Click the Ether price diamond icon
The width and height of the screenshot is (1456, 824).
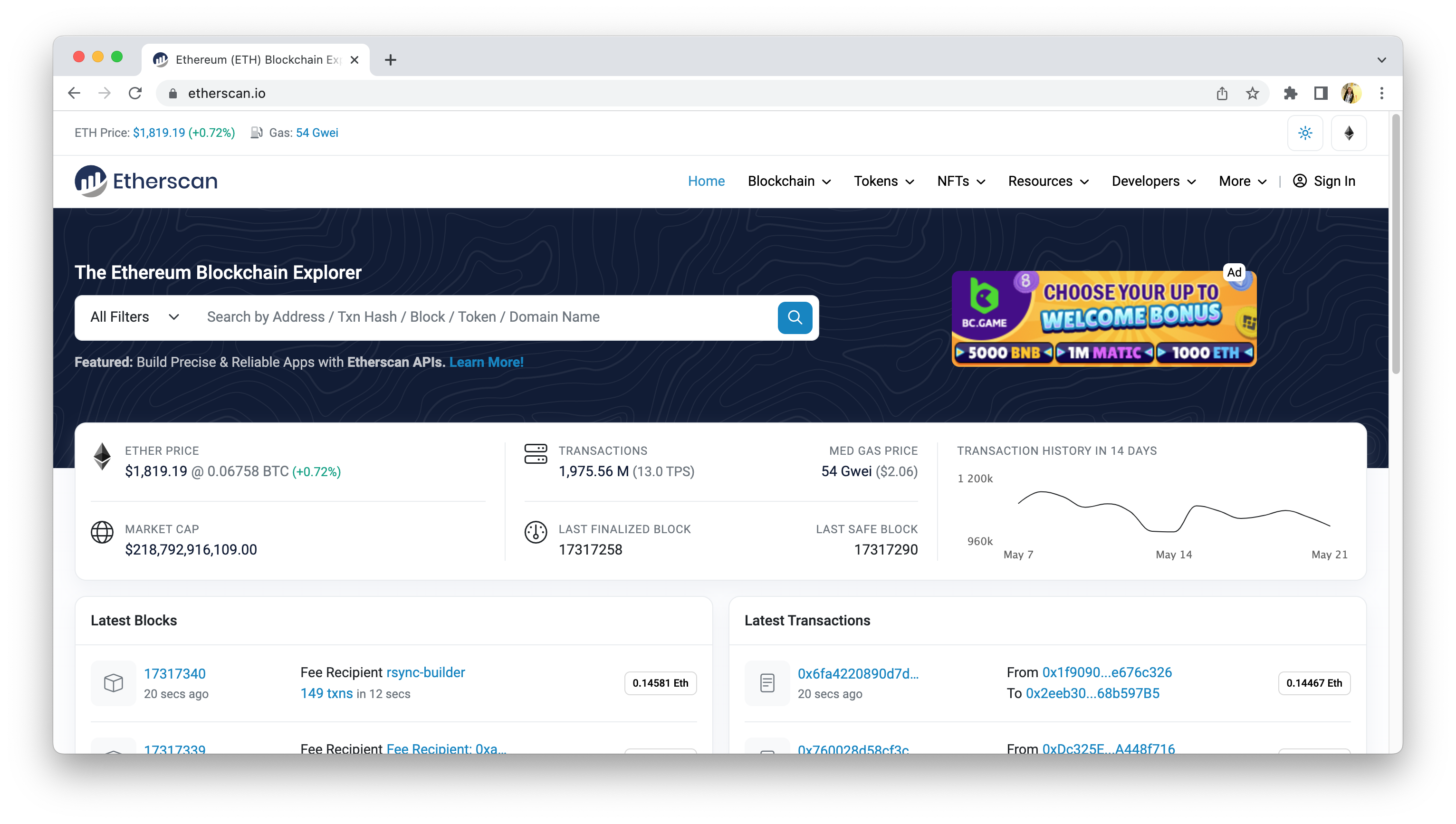point(102,456)
